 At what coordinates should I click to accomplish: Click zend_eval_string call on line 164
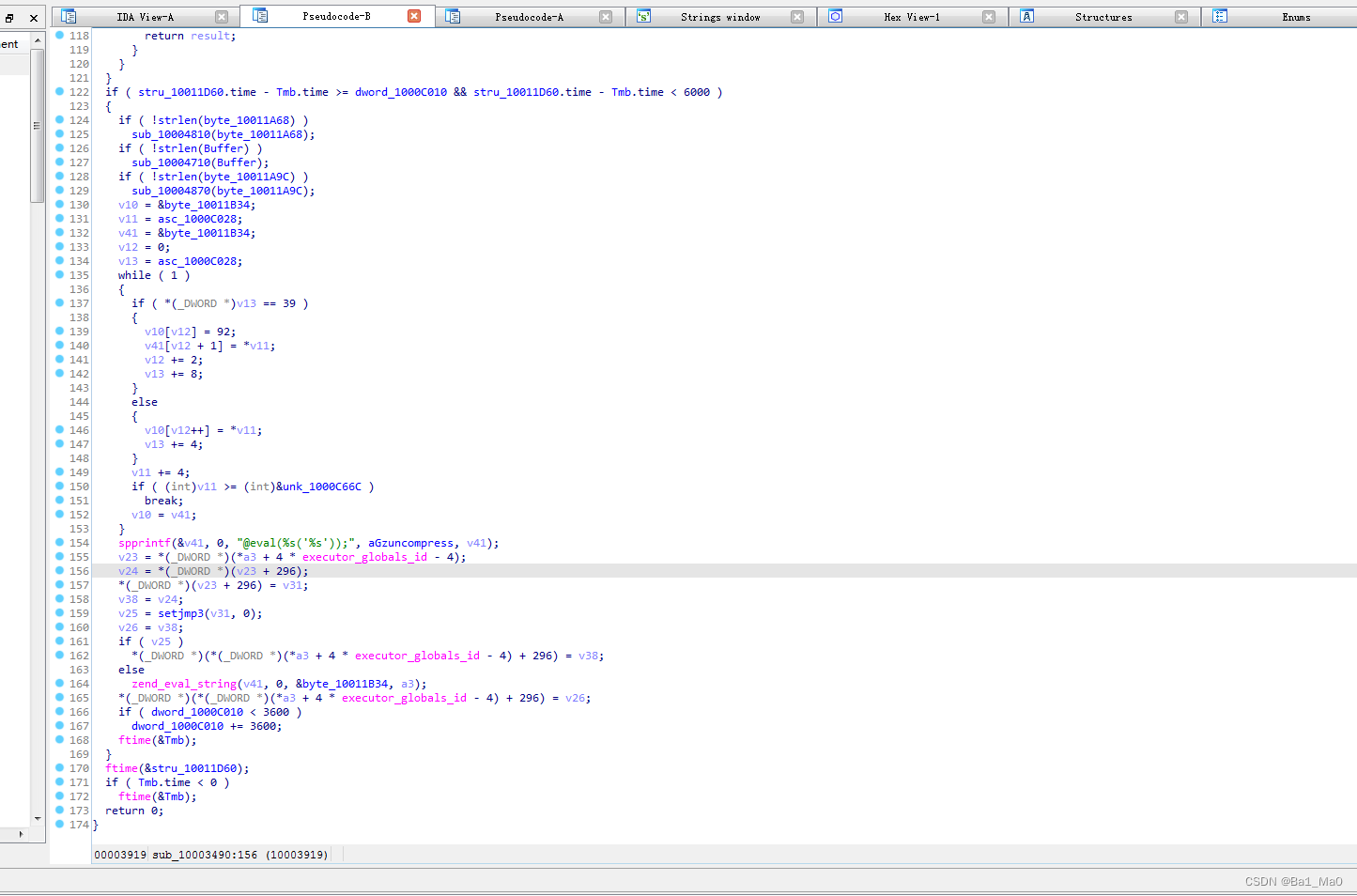point(184,684)
